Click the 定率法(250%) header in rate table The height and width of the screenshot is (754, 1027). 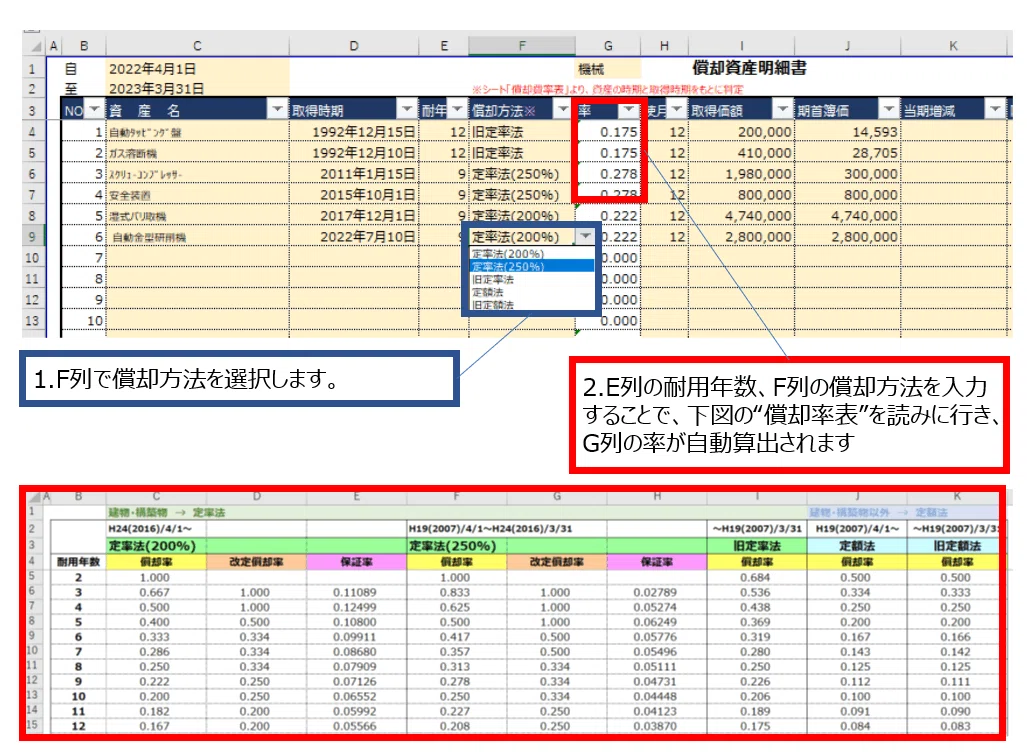click(453, 546)
